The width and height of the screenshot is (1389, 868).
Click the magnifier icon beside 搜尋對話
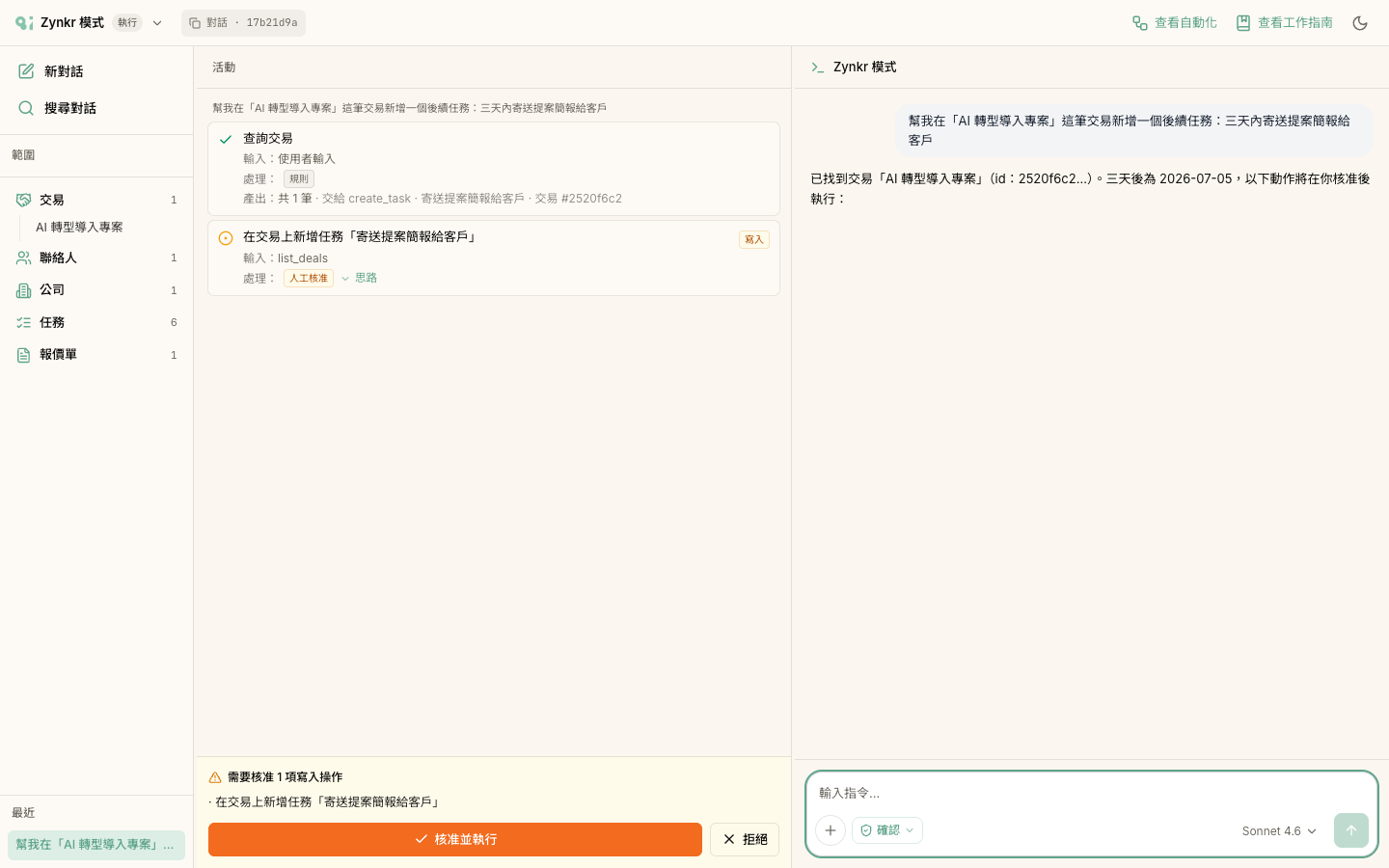pyautogui.click(x=26, y=108)
